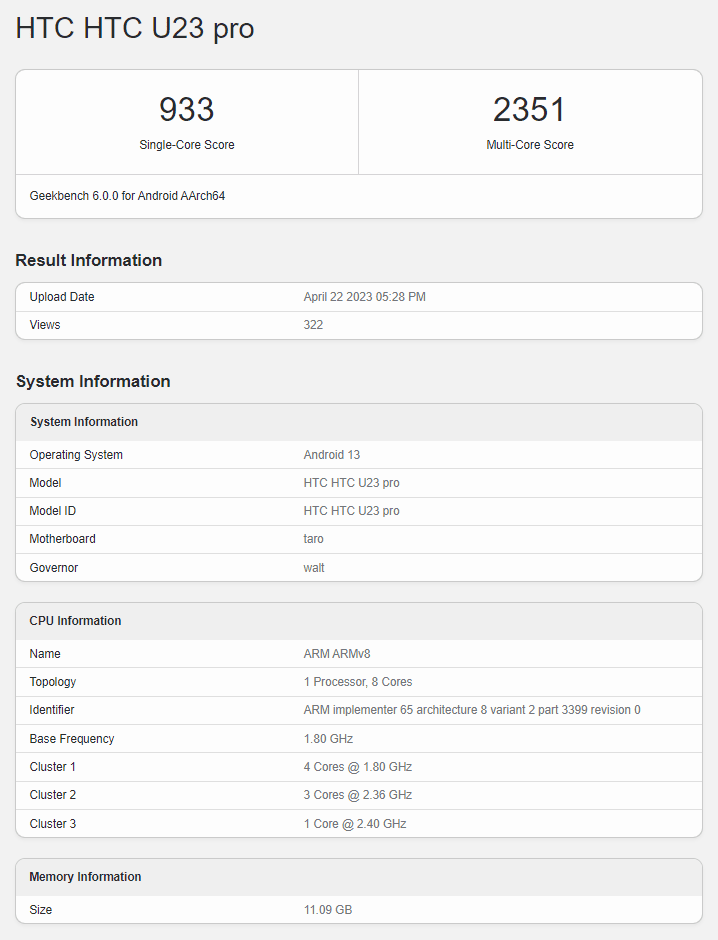Click the Governor value walt

coord(314,568)
